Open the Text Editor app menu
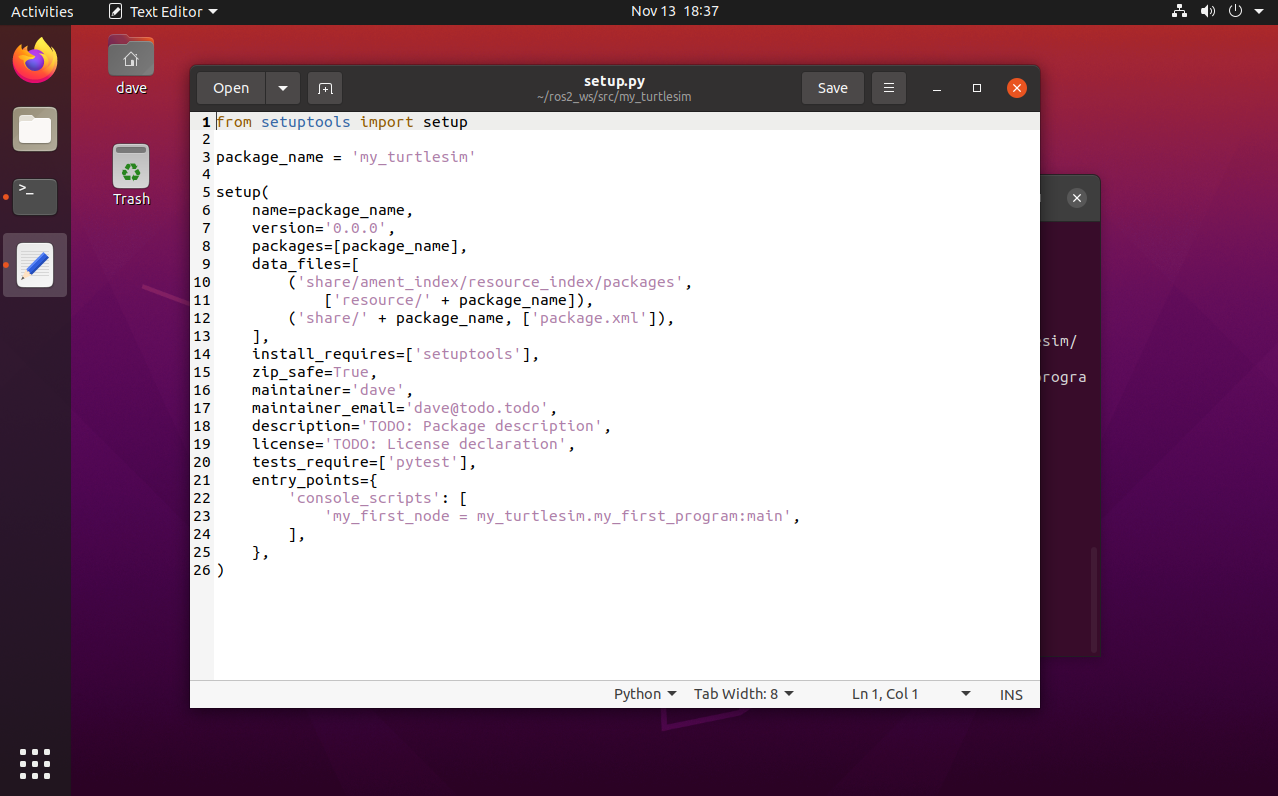Image resolution: width=1278 pixels, height=796 pixels. (163, 12)
